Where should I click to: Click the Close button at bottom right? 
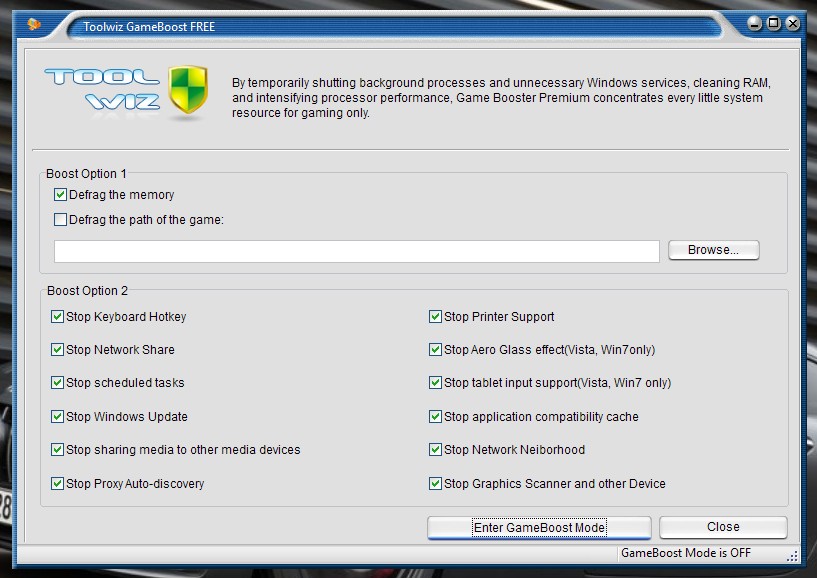click(x=723, y=527)
